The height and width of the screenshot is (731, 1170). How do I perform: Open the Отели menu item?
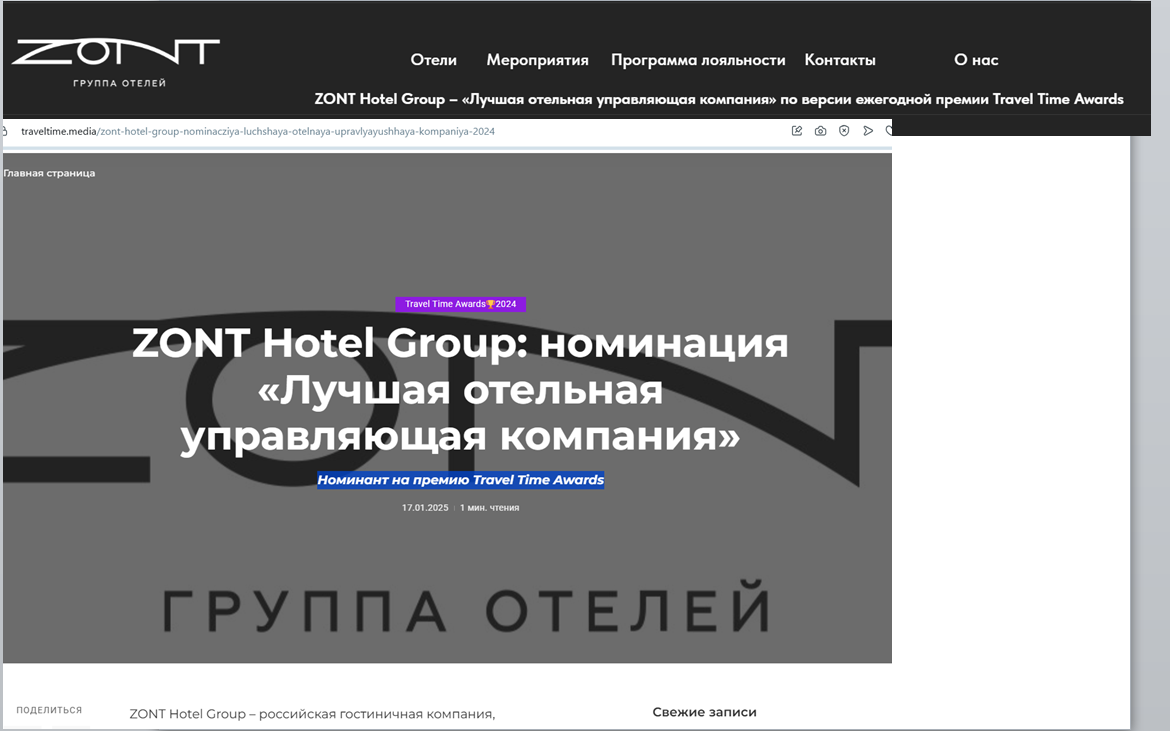coord(434,60)
